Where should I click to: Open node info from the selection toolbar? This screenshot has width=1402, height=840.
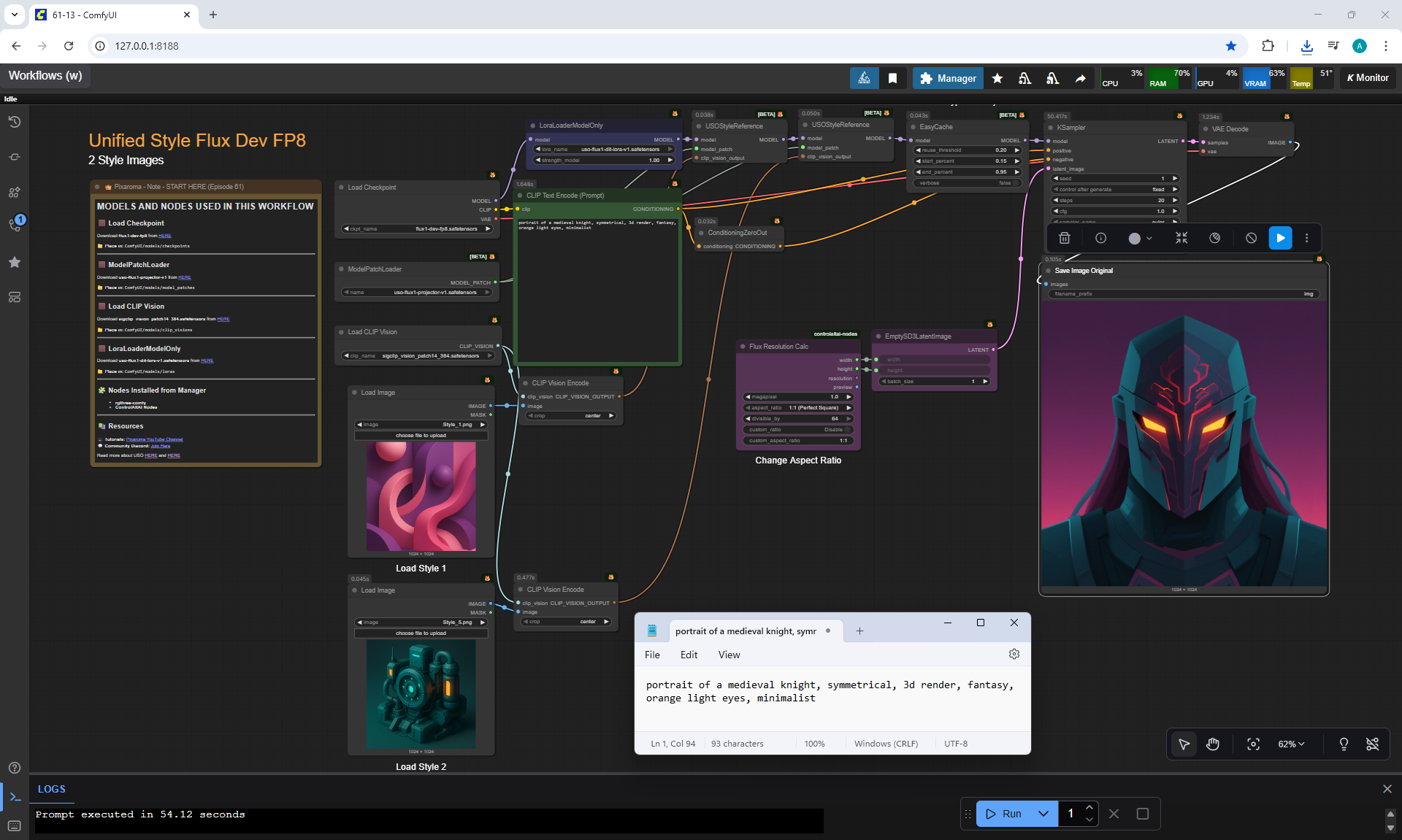pos(1100,238)
